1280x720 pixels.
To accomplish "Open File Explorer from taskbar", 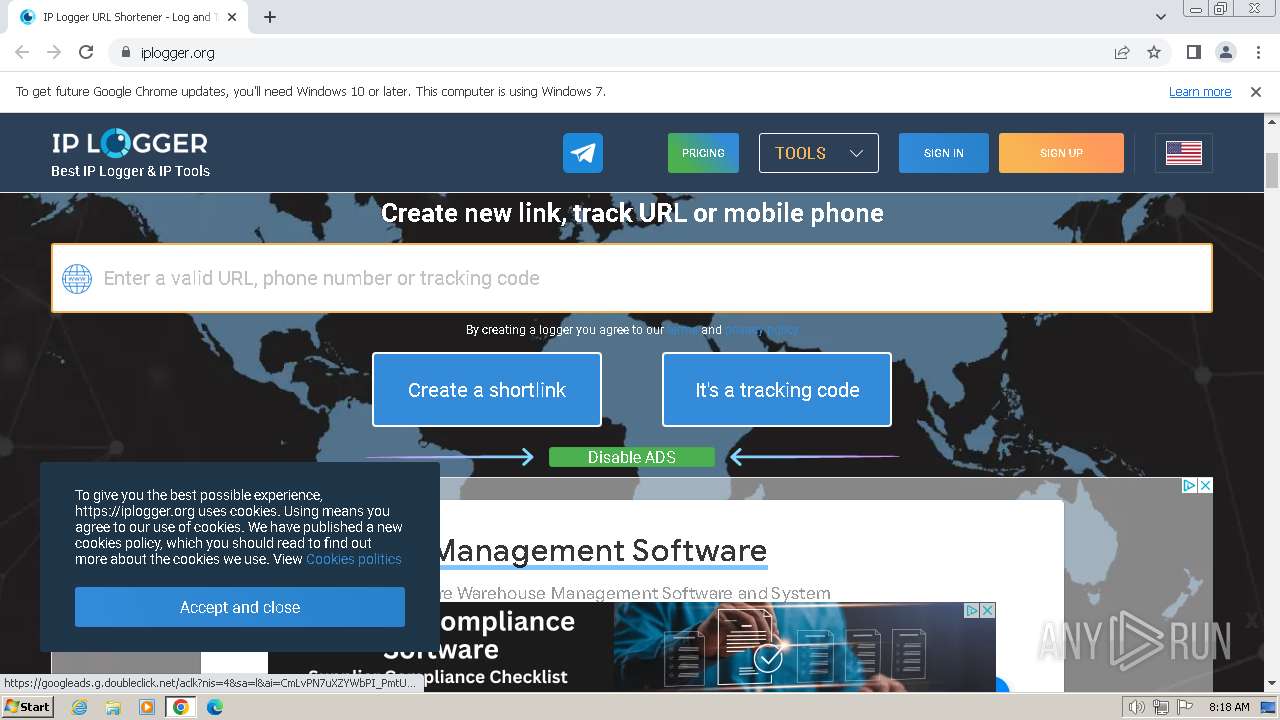I will (113, 707).
